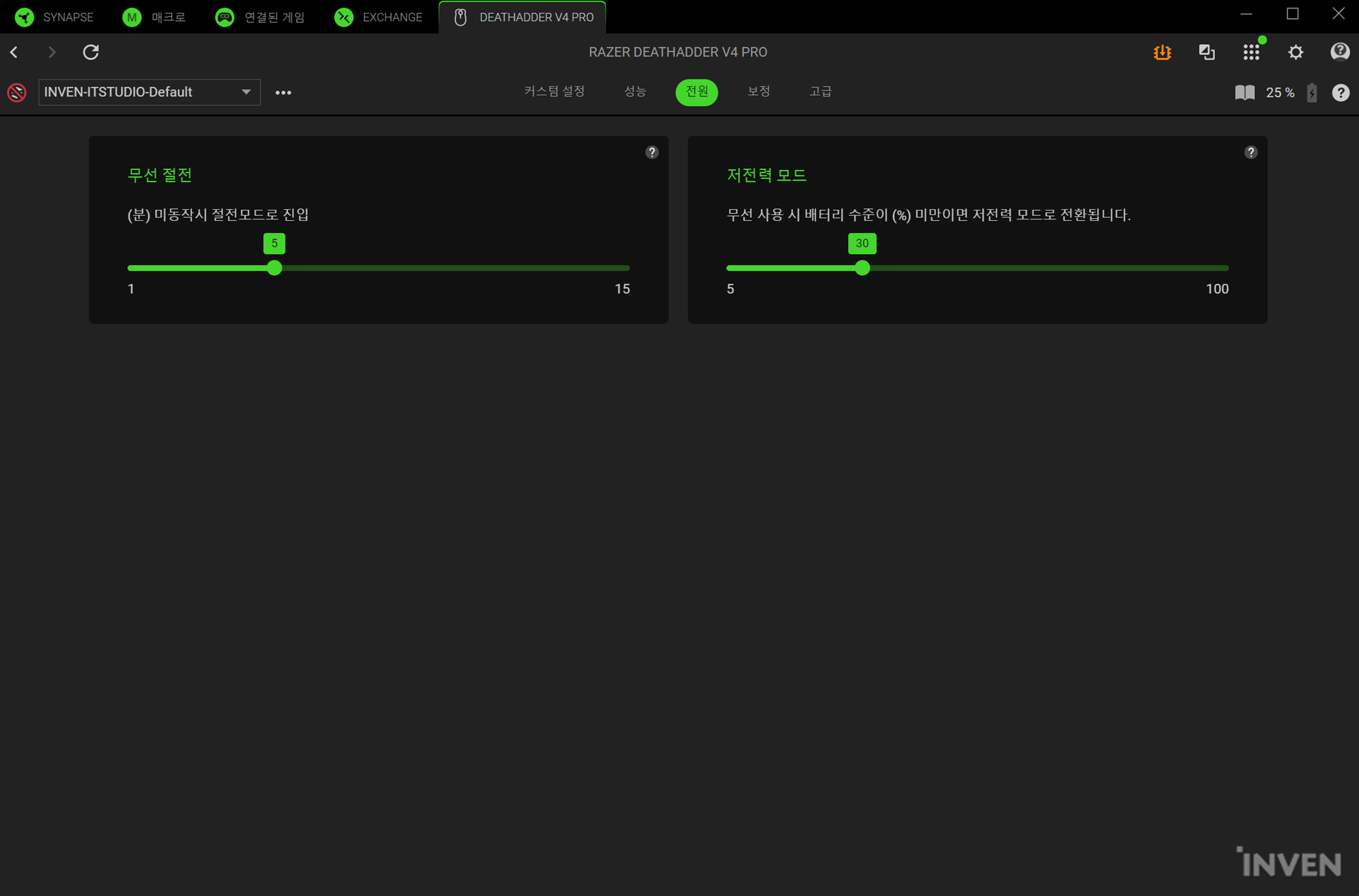Open the 고급 section
This screenshot has height=896, width=1359.
click(x=821, y=92)
